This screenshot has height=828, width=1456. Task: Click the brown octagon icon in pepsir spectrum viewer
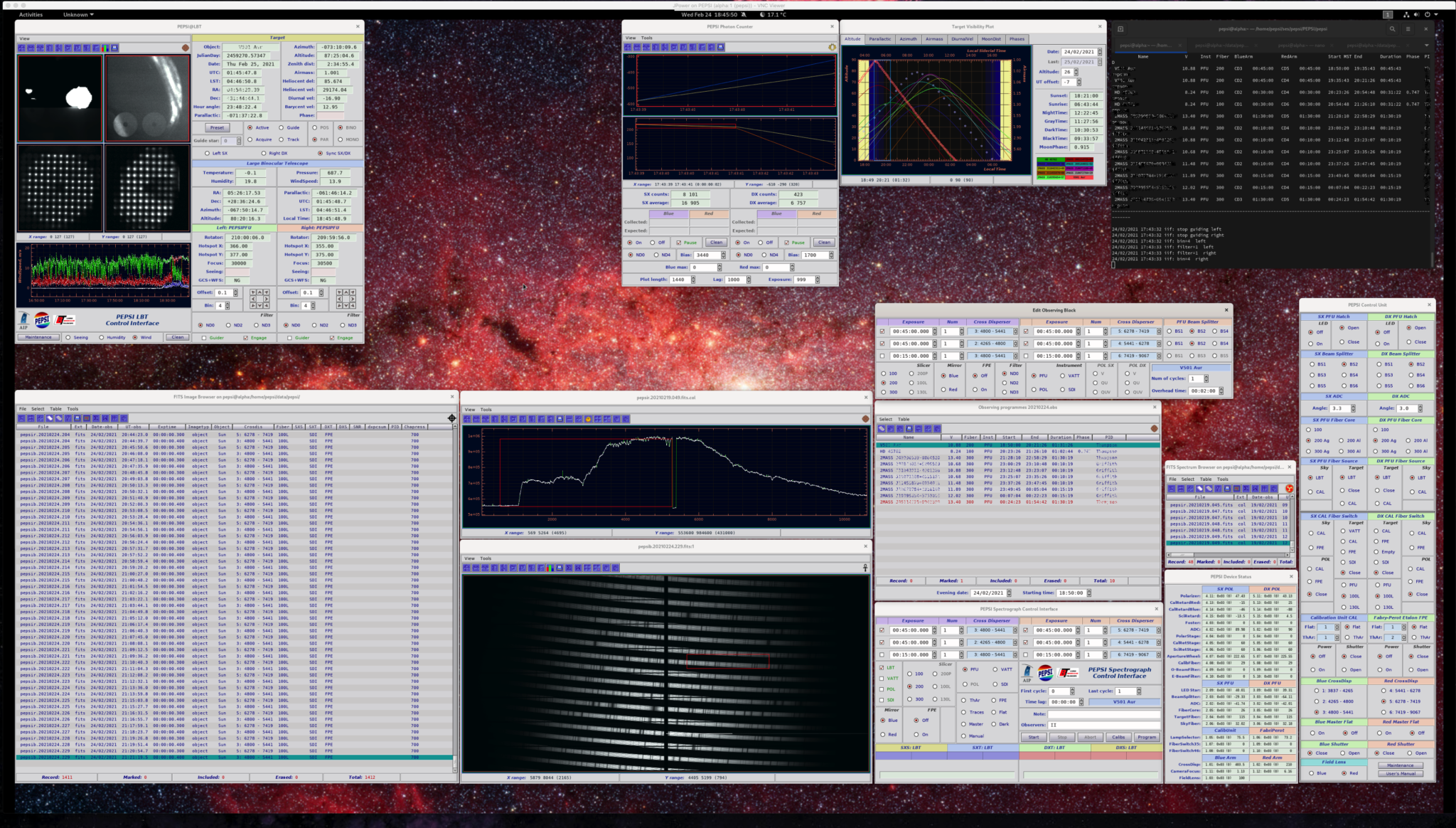click(865, 418)
